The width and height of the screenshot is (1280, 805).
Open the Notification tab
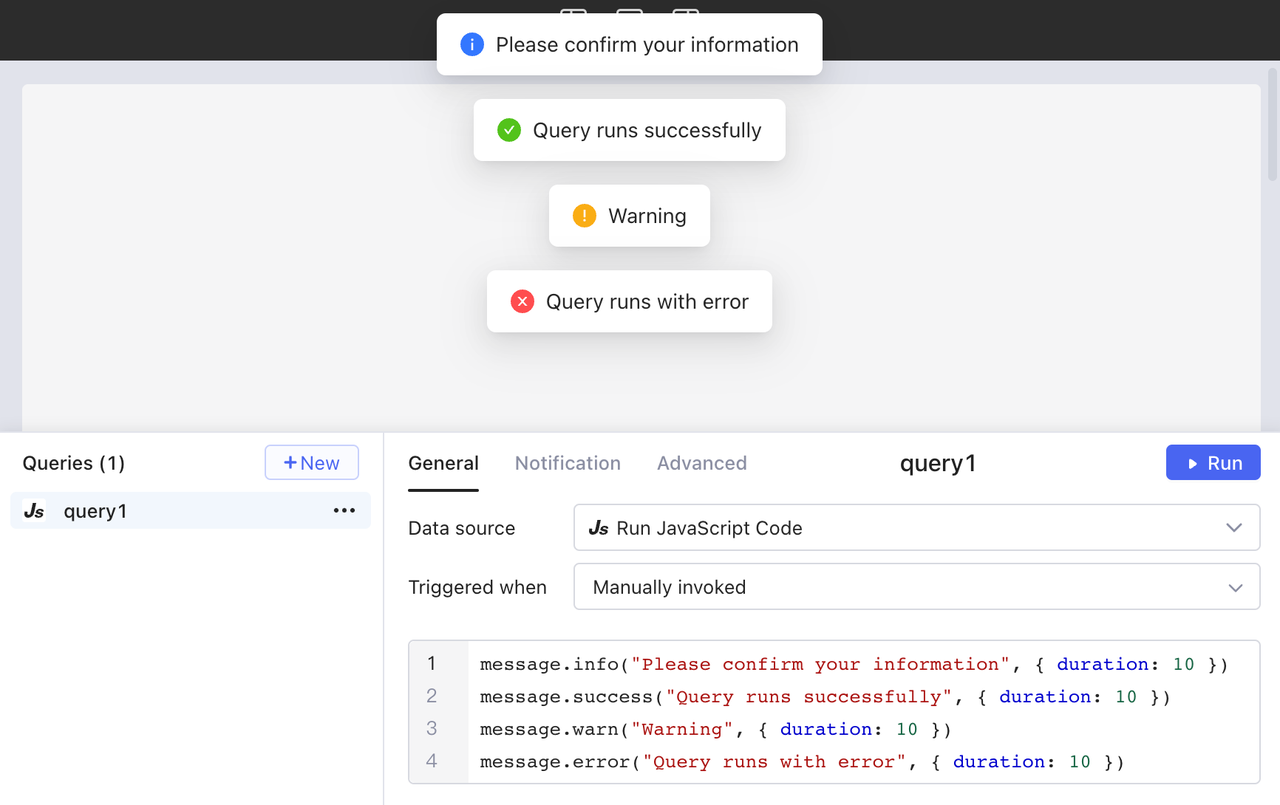(567, 463)
